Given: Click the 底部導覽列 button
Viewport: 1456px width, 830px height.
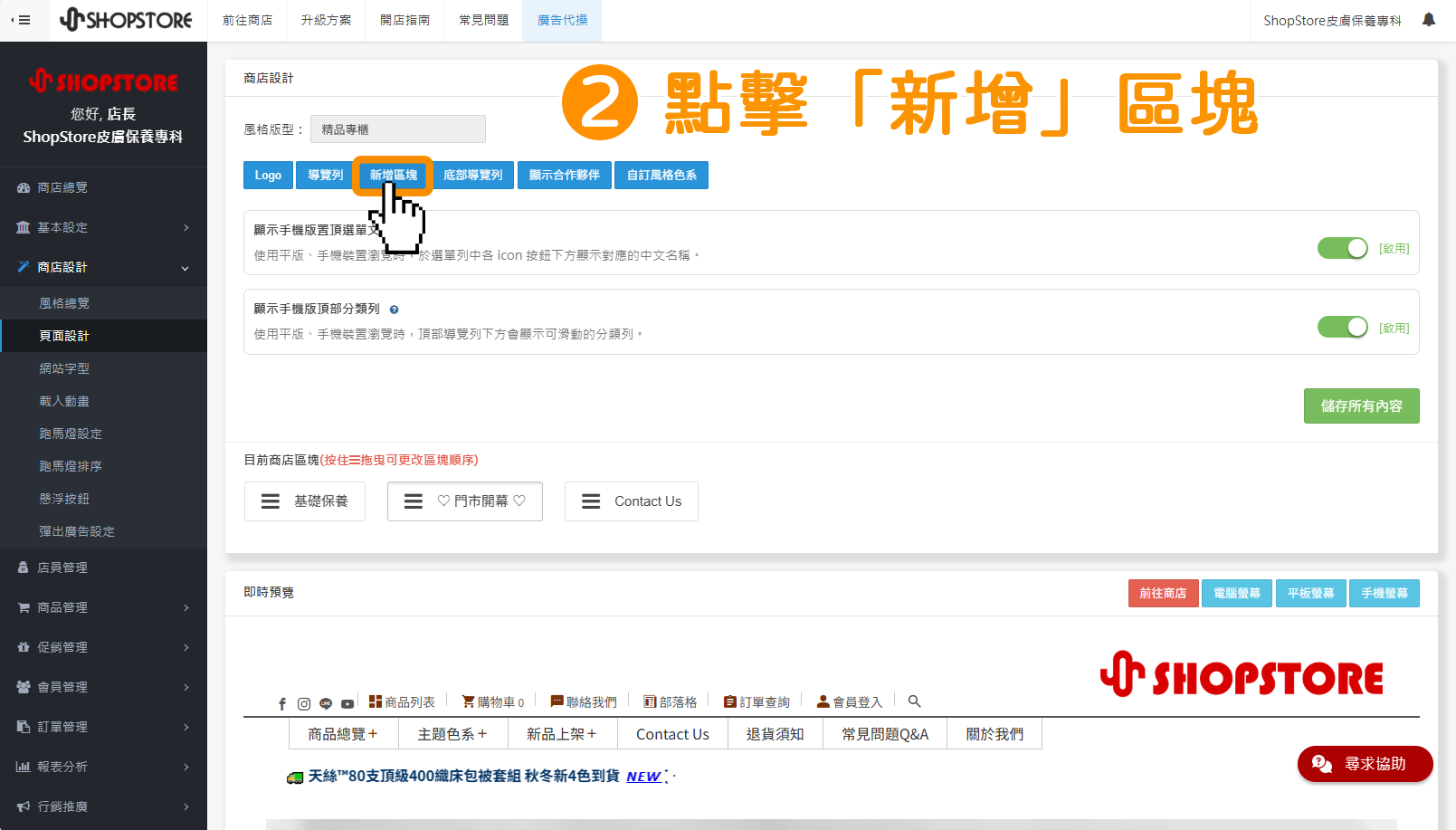Looking at the screenshot, I should click(472, 175).
